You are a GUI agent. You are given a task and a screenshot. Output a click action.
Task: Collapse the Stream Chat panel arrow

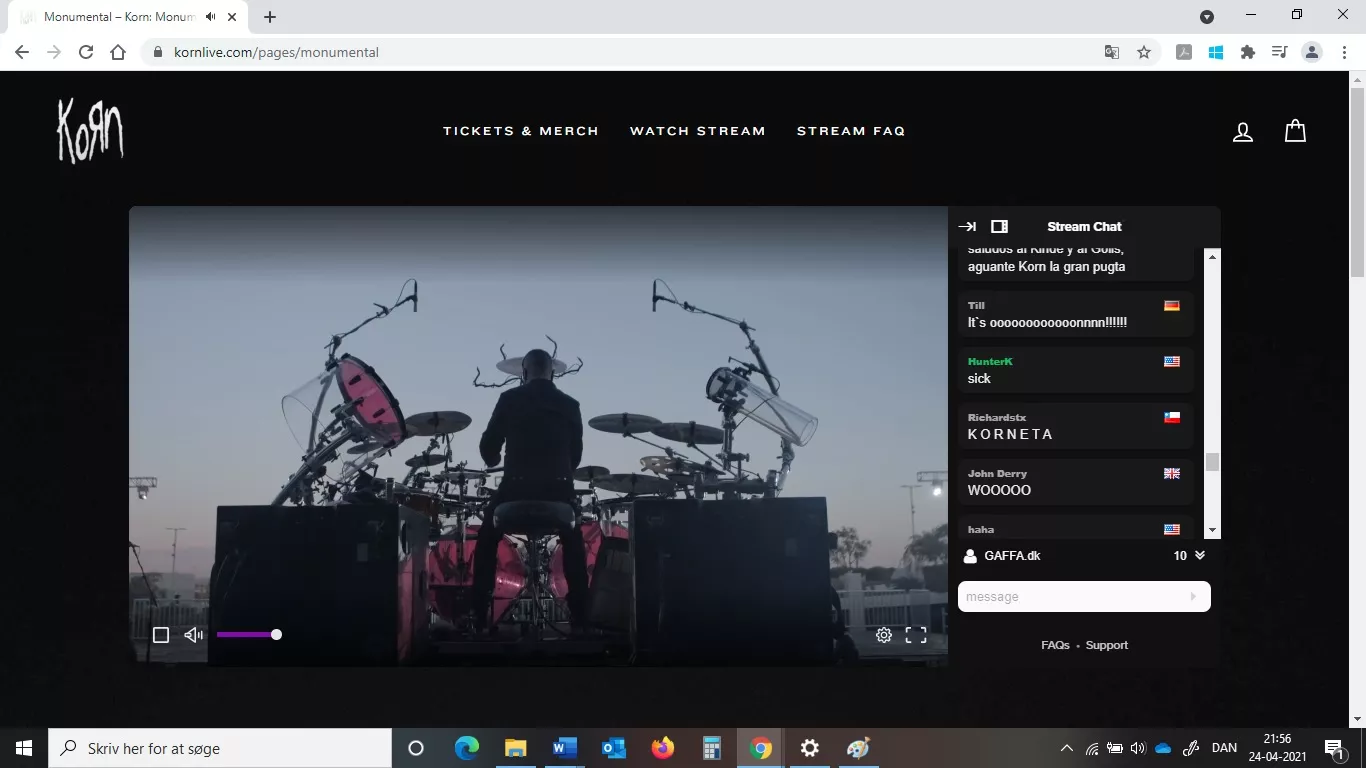coord(967,227)
